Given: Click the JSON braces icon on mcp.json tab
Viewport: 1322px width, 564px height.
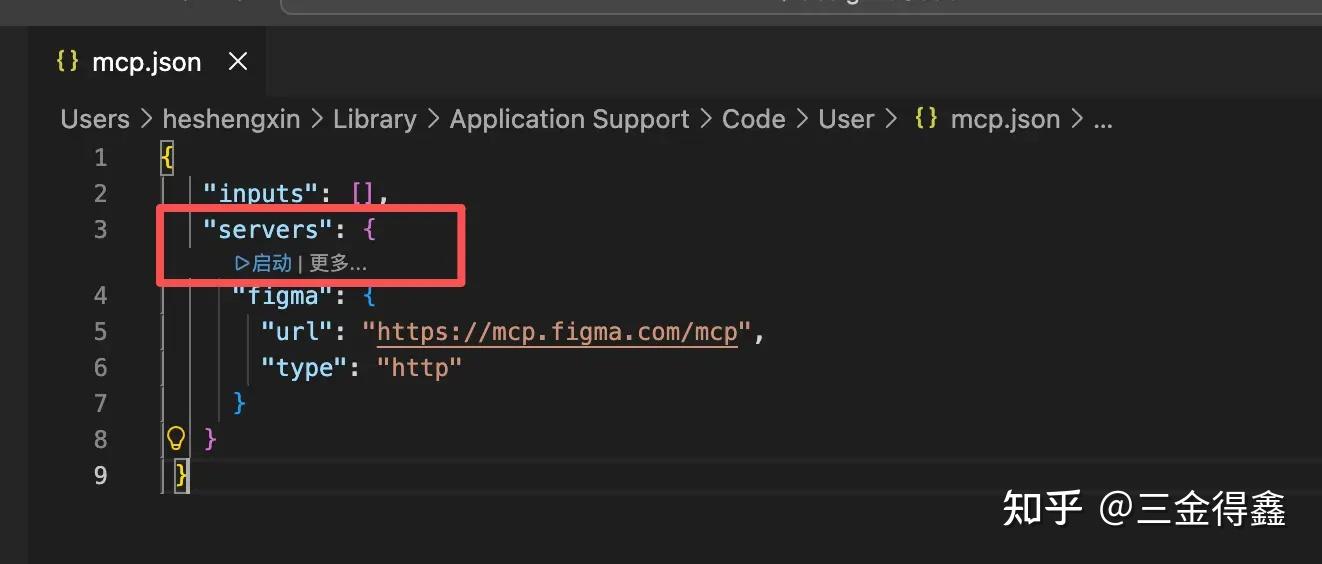Looking at the screenshot, I should pyautogui.click(x=67, y=61).
